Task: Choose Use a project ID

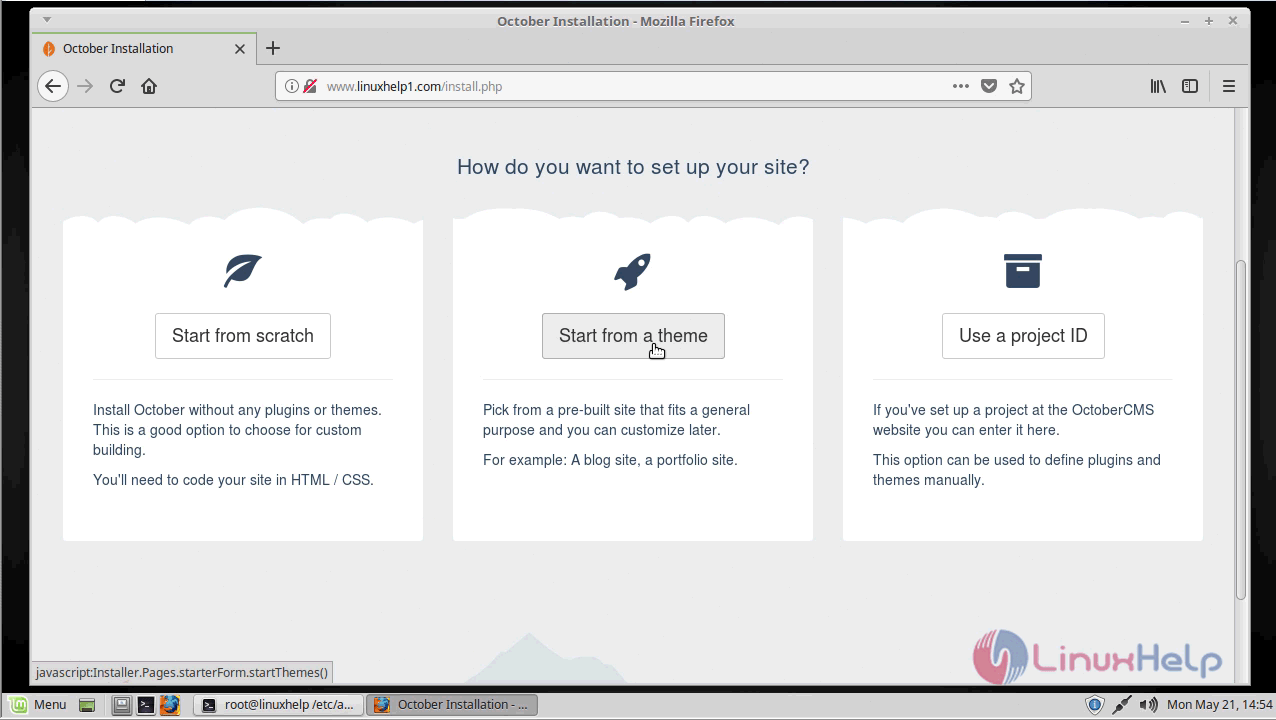Action: pyautogui.click(x=1023, y=336)
